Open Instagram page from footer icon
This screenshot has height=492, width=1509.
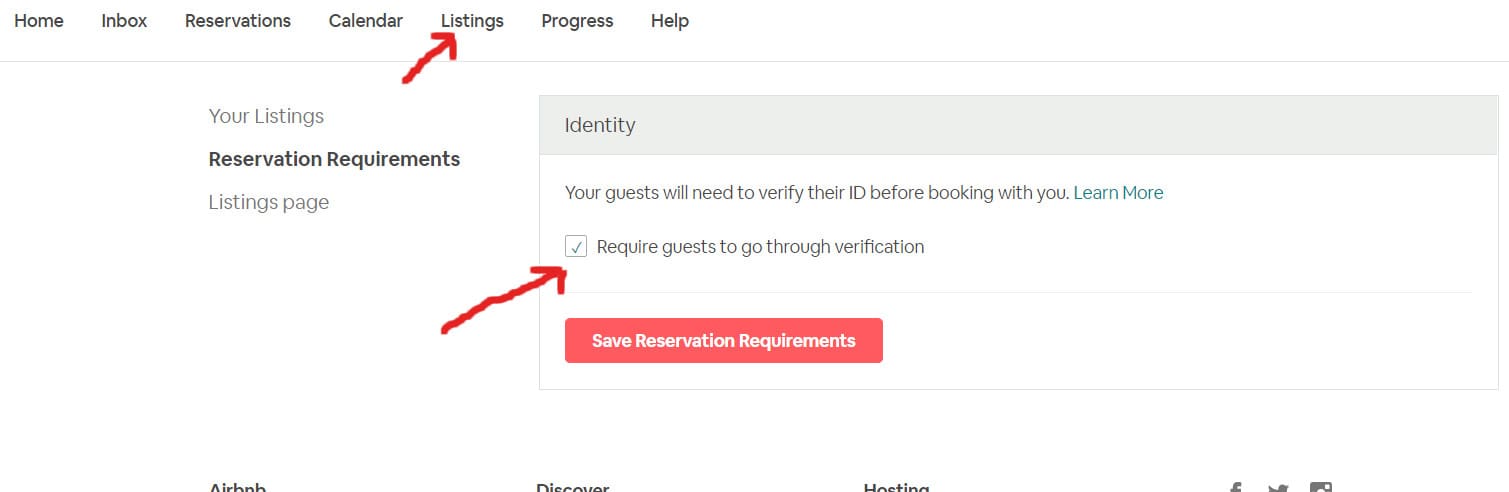1321,488
